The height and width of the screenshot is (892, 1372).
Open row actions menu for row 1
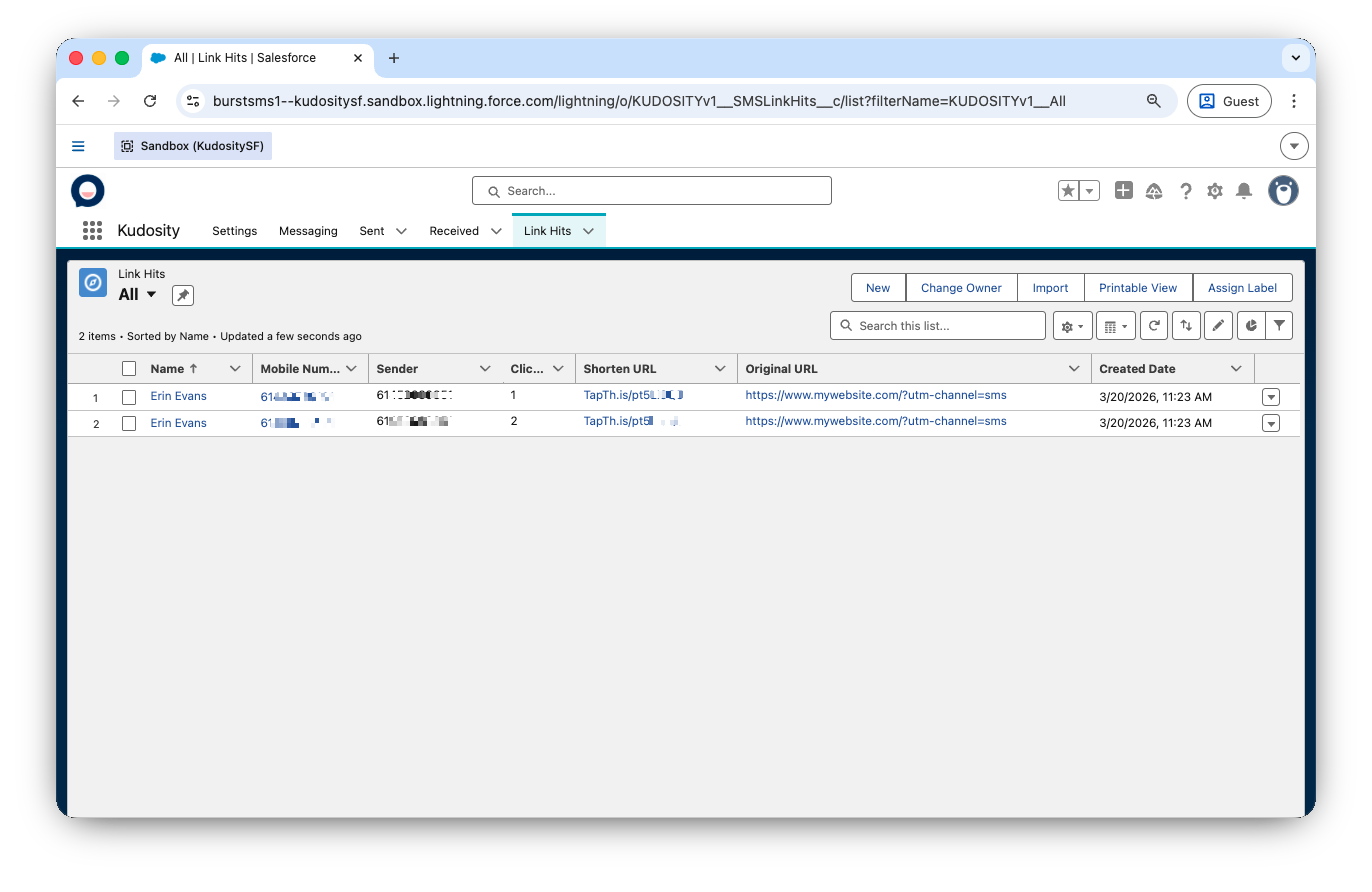1271,397
